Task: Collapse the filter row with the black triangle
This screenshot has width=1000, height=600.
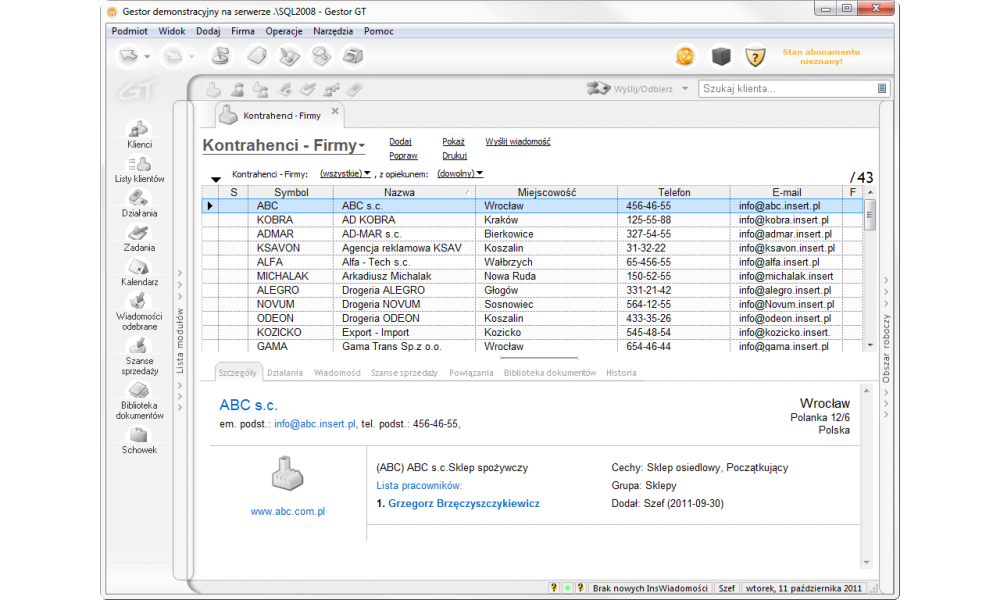Action: coord(216,179)
